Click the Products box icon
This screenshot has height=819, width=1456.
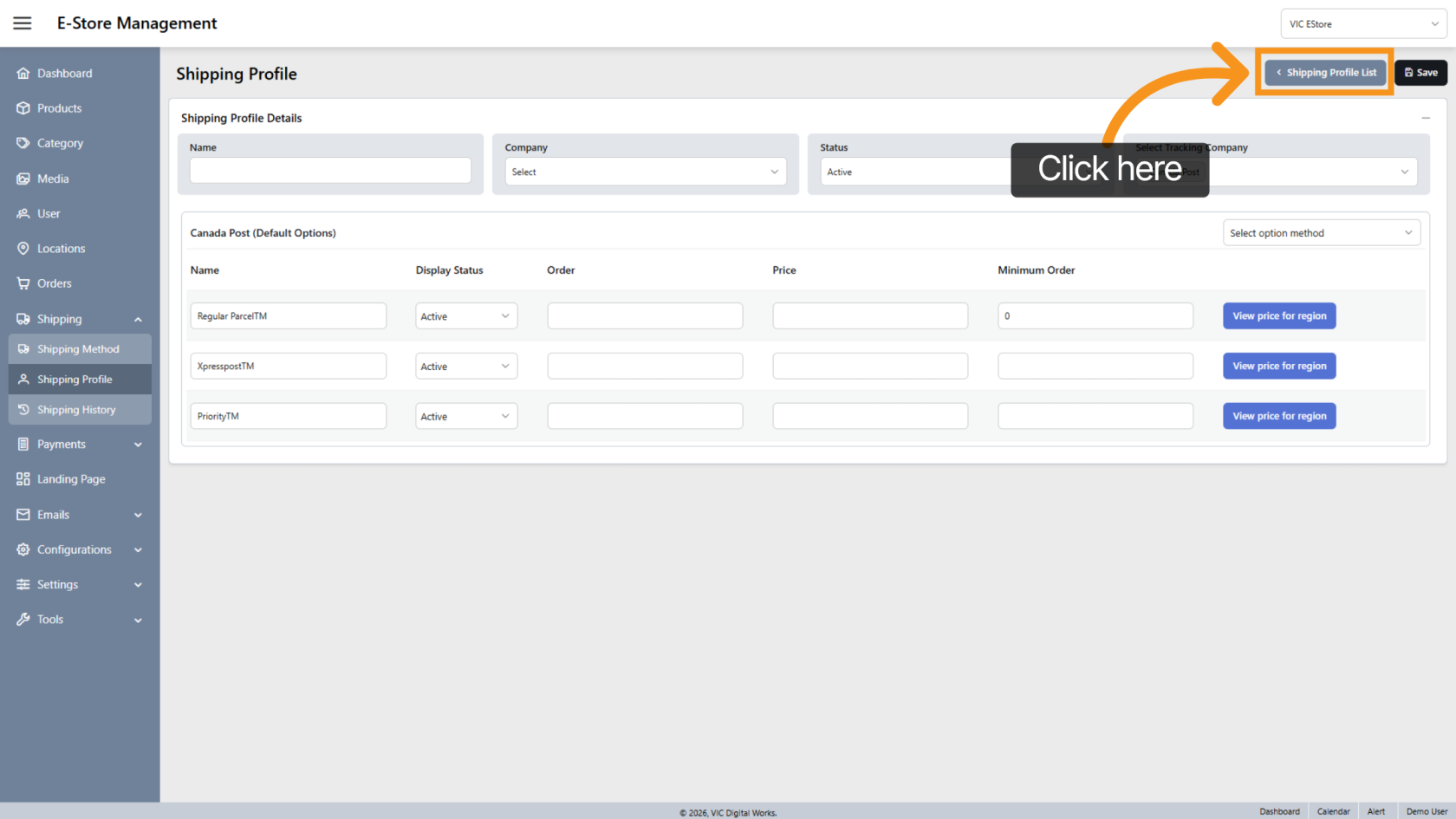(23, 108)
